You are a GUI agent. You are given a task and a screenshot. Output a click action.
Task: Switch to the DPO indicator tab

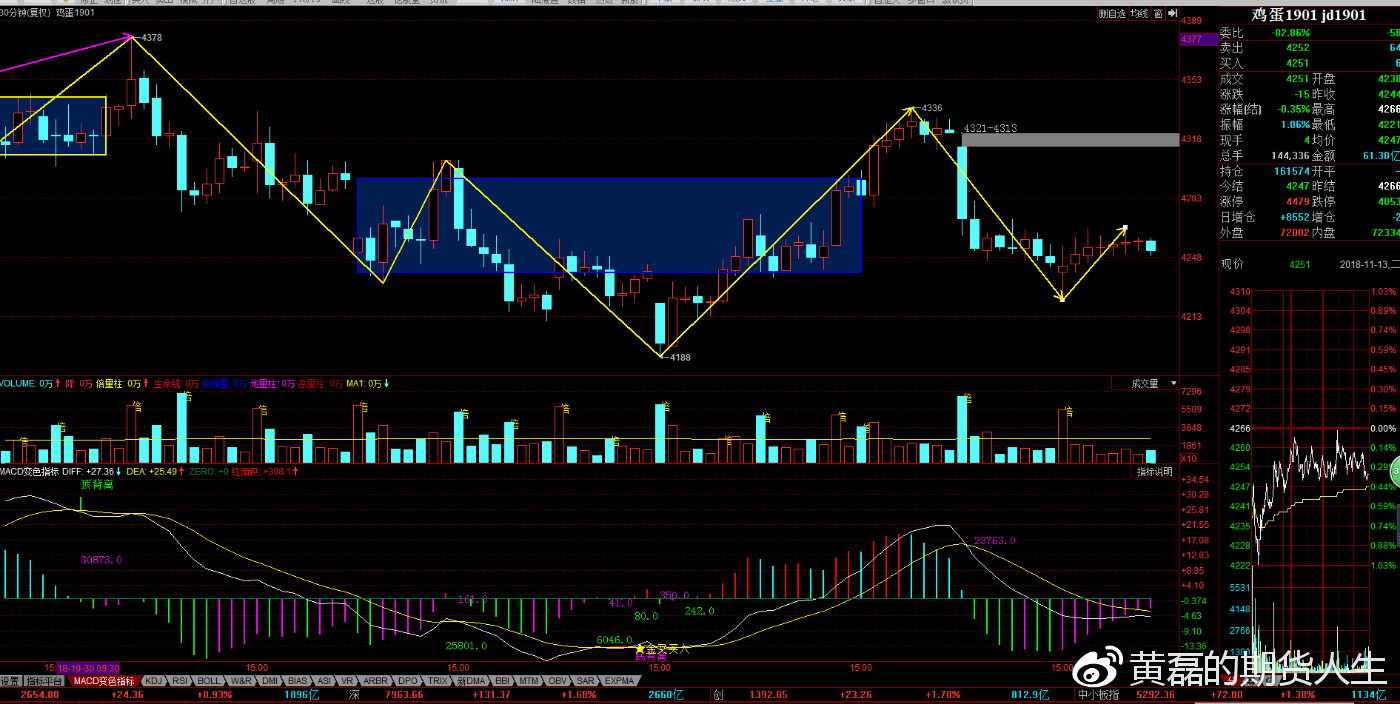coord(408,681)
